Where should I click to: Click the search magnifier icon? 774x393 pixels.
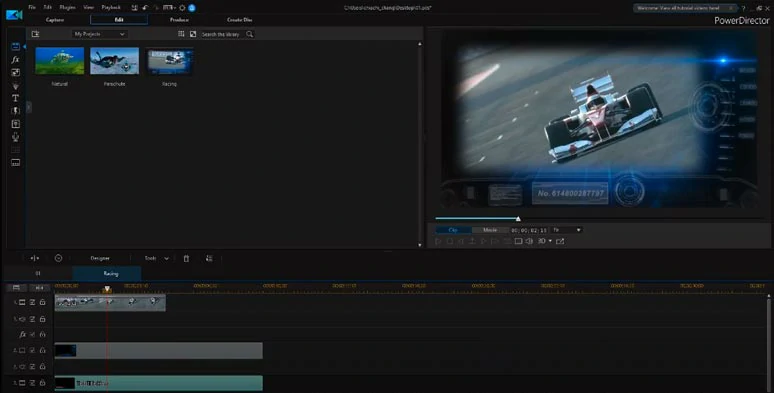250,34
